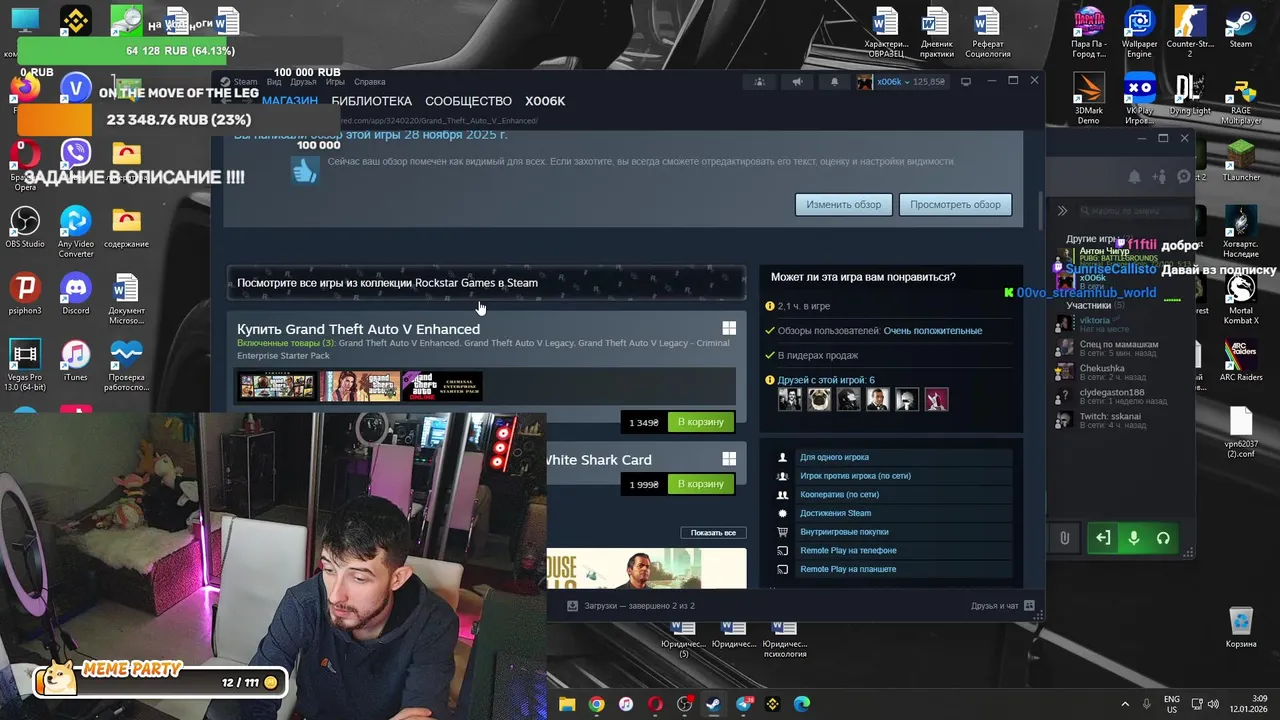Go to БИБЛИОТЕКА tab

coord(371,101)
